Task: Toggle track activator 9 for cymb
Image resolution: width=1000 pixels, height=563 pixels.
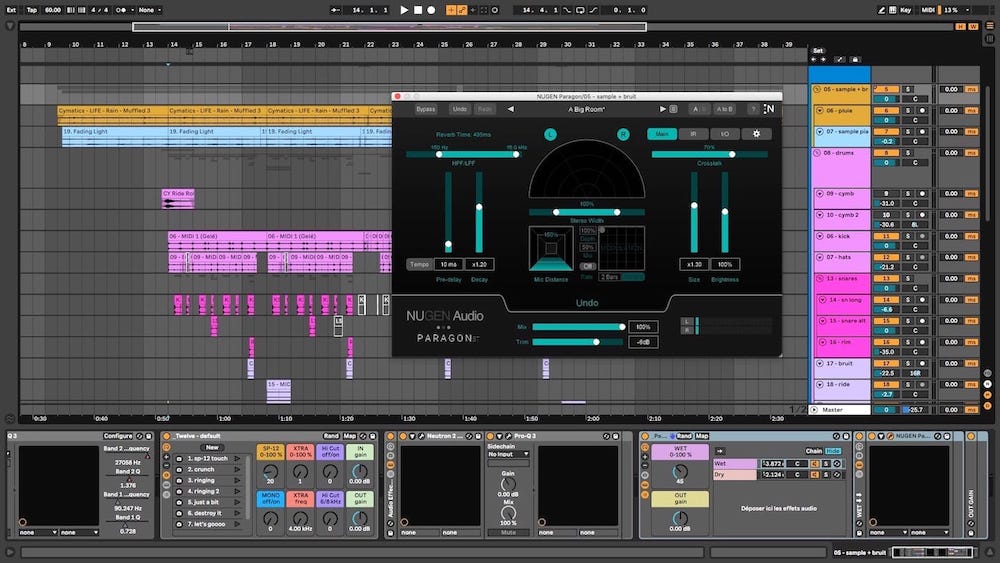Action: [x=886, y=193]
